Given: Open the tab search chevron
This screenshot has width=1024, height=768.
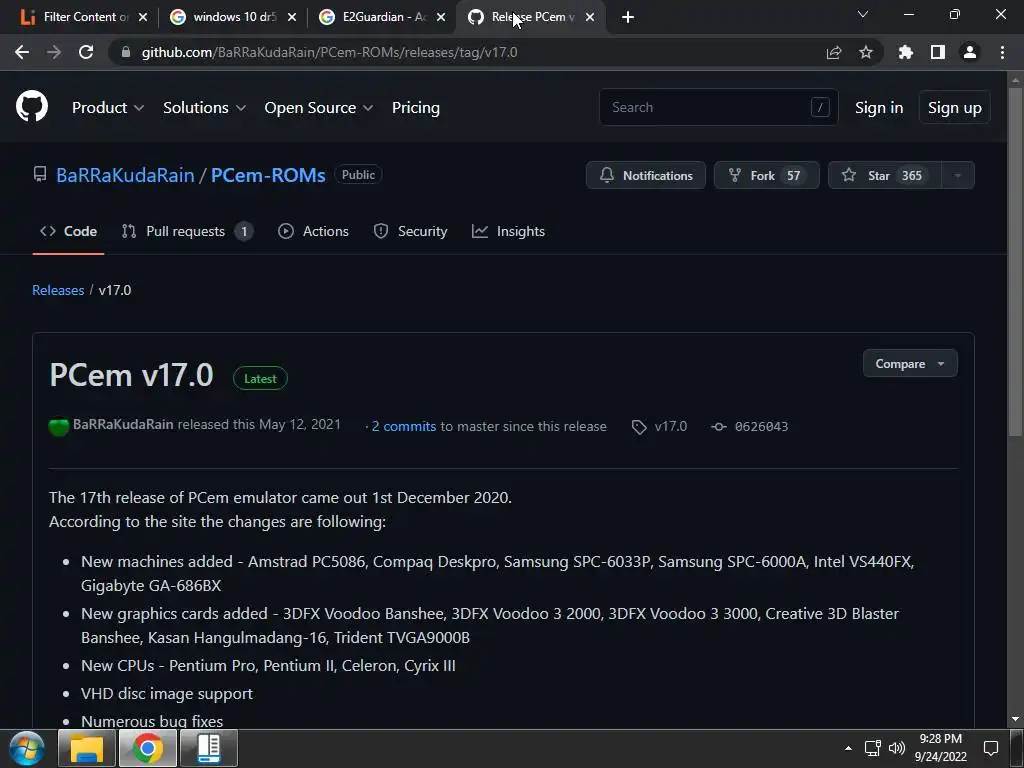Looking at the screenshot, I should tap(863, 14).
